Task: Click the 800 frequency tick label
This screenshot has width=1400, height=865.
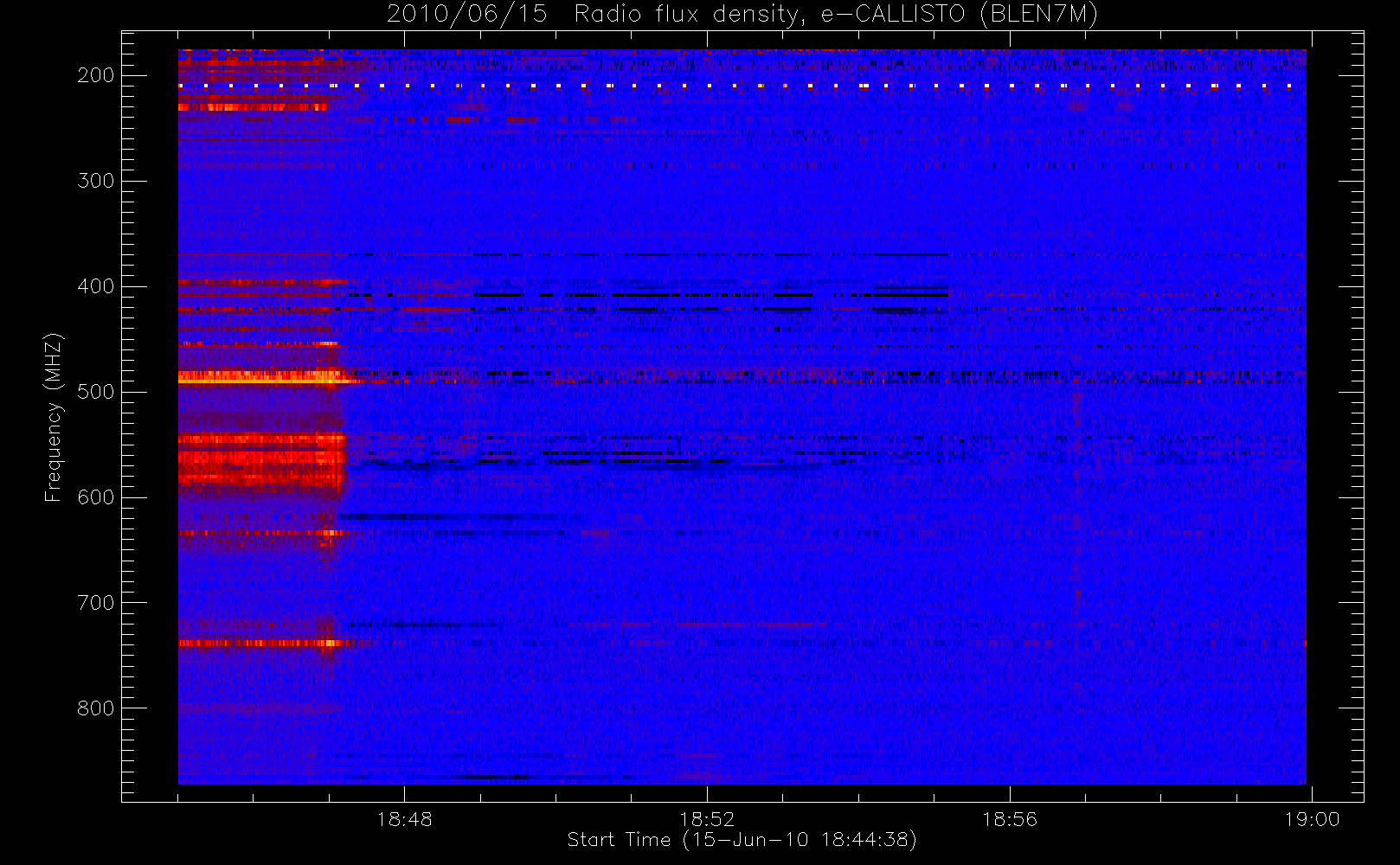Action: coord(95,708)
